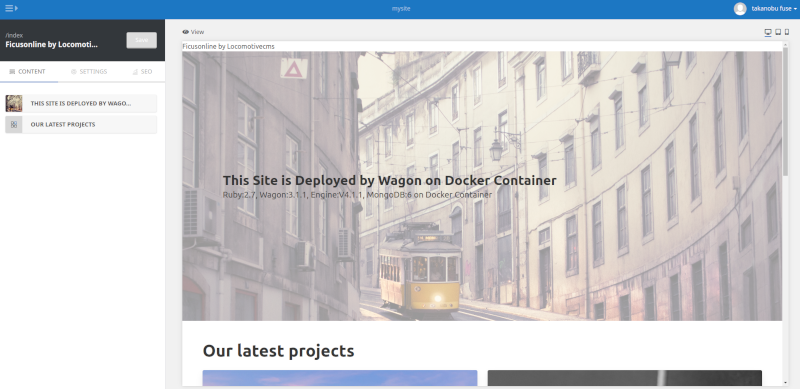This screenshot has width=800, height=389.
Task: Open the 'Our latest projects' section
Action: pyautogui.click(x=81, y=125)
